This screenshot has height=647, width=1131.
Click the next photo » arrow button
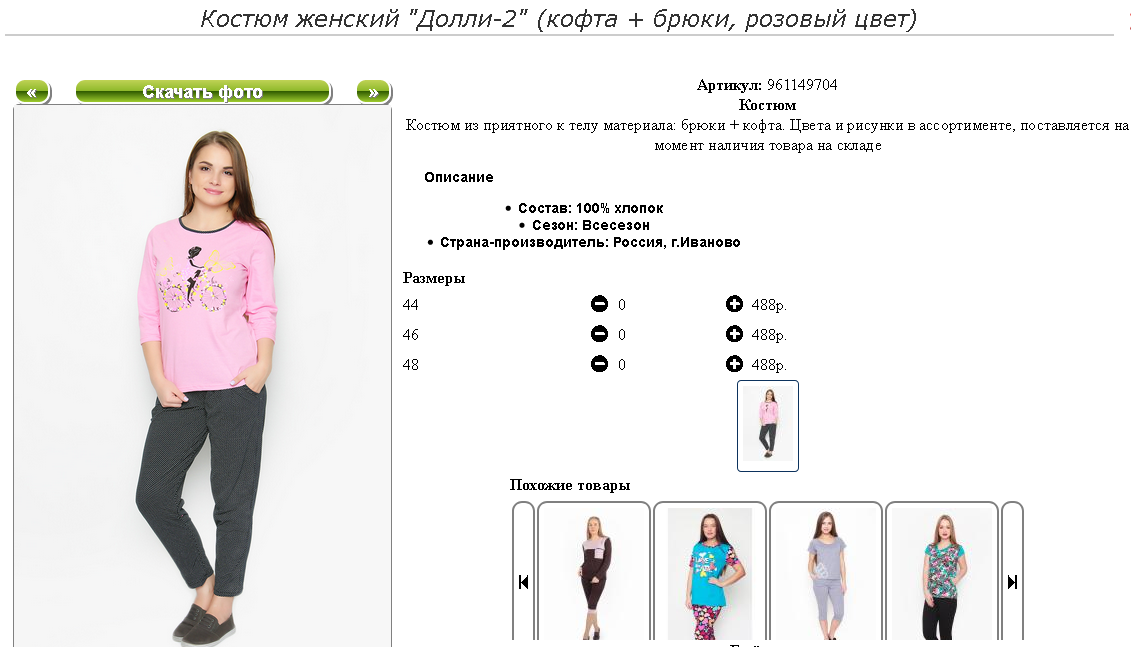[374, 92]
